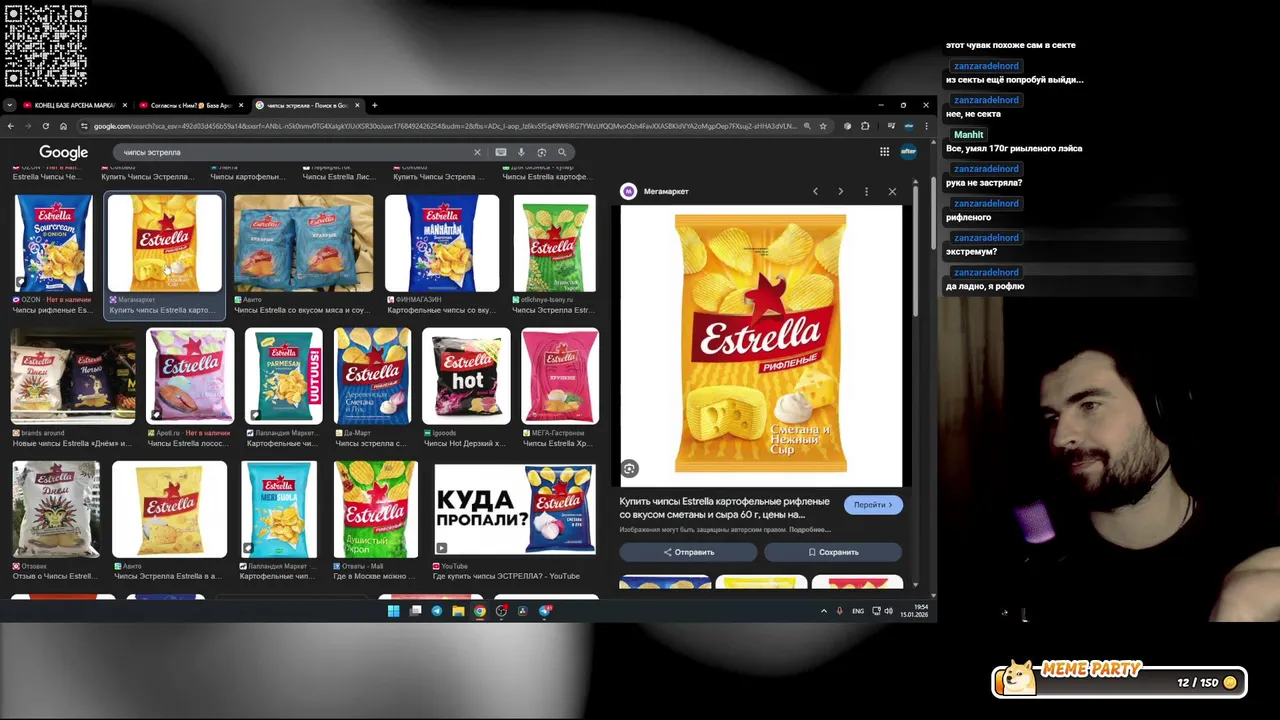1280x720 pixels.
Task: Click the large Estrella preview image
Action: click(x=761, y=346)
